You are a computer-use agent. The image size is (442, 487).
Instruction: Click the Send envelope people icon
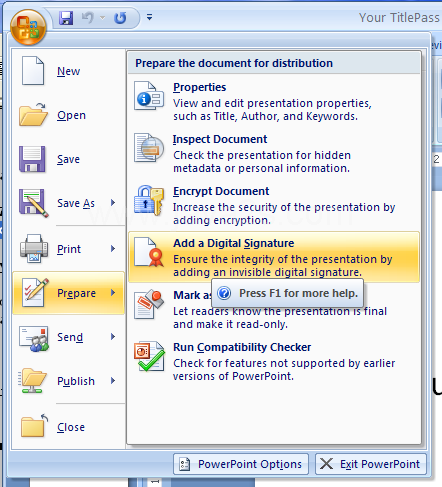[x=34, y=338]
